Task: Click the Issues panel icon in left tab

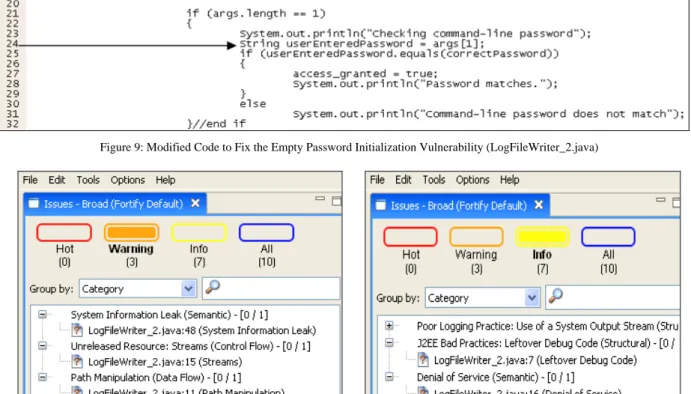Action: [34, 204]
